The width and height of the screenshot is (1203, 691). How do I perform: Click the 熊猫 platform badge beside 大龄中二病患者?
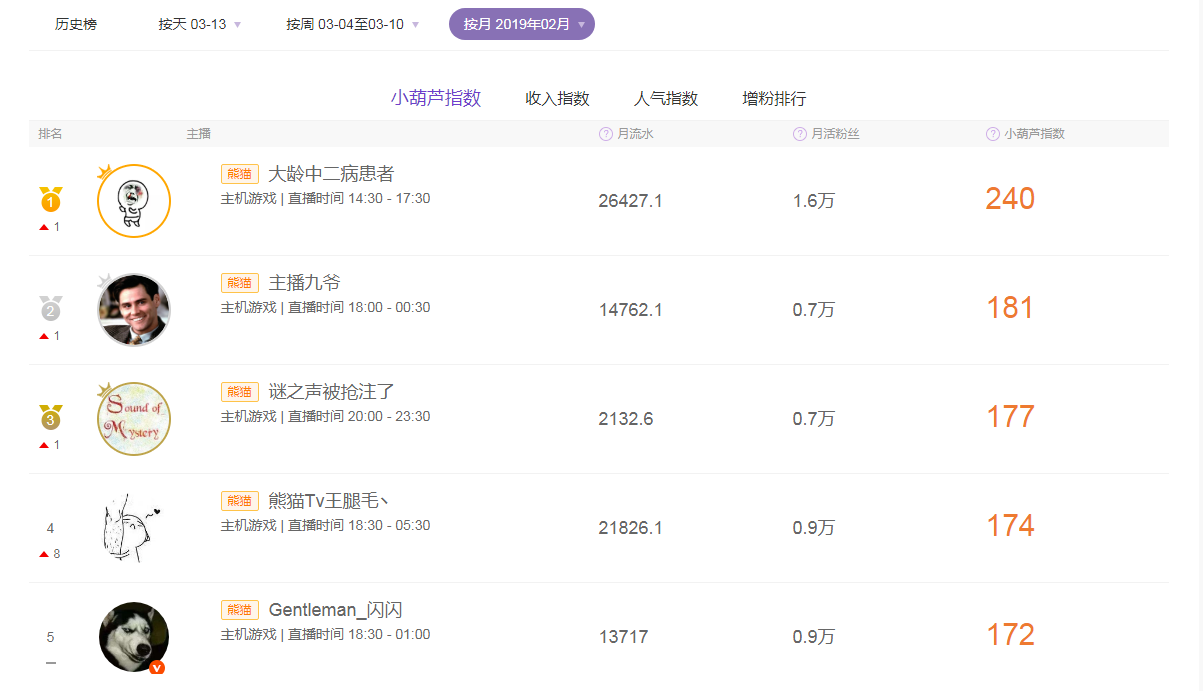239,172
